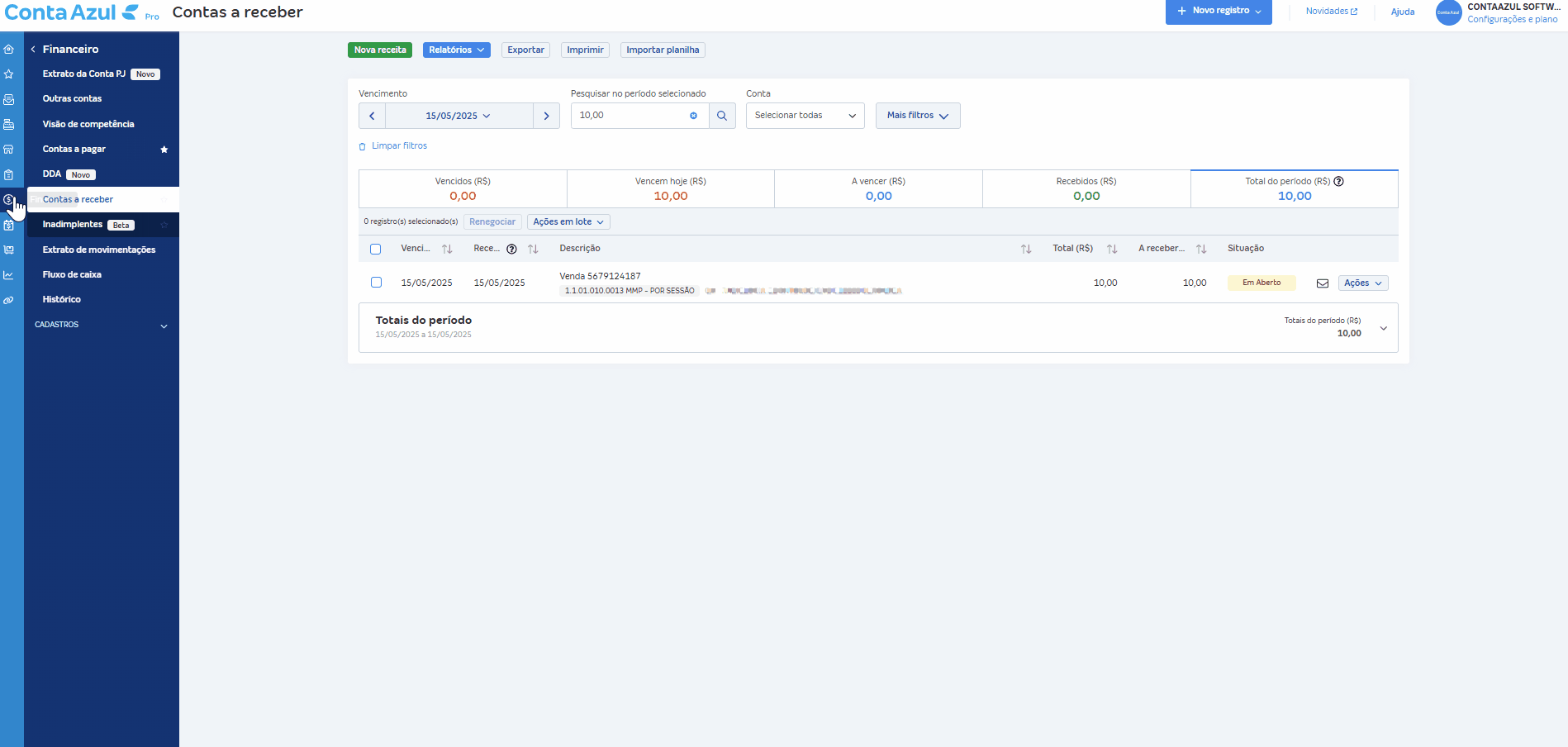
Task: Open the Selecionar todas account dropdown
Action: click(x=805, y=116)
